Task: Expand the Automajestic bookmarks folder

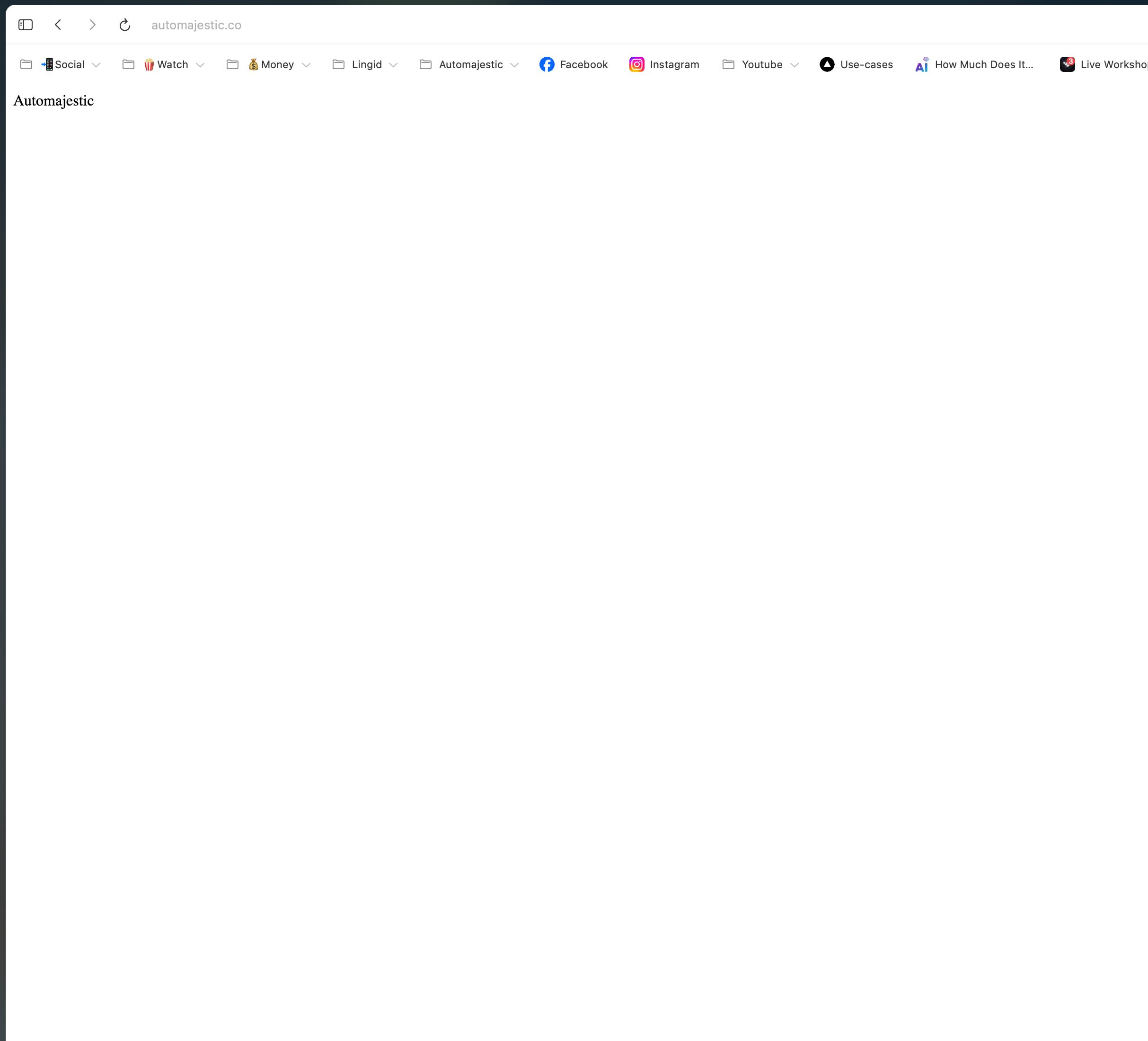Action: [514, 65]
